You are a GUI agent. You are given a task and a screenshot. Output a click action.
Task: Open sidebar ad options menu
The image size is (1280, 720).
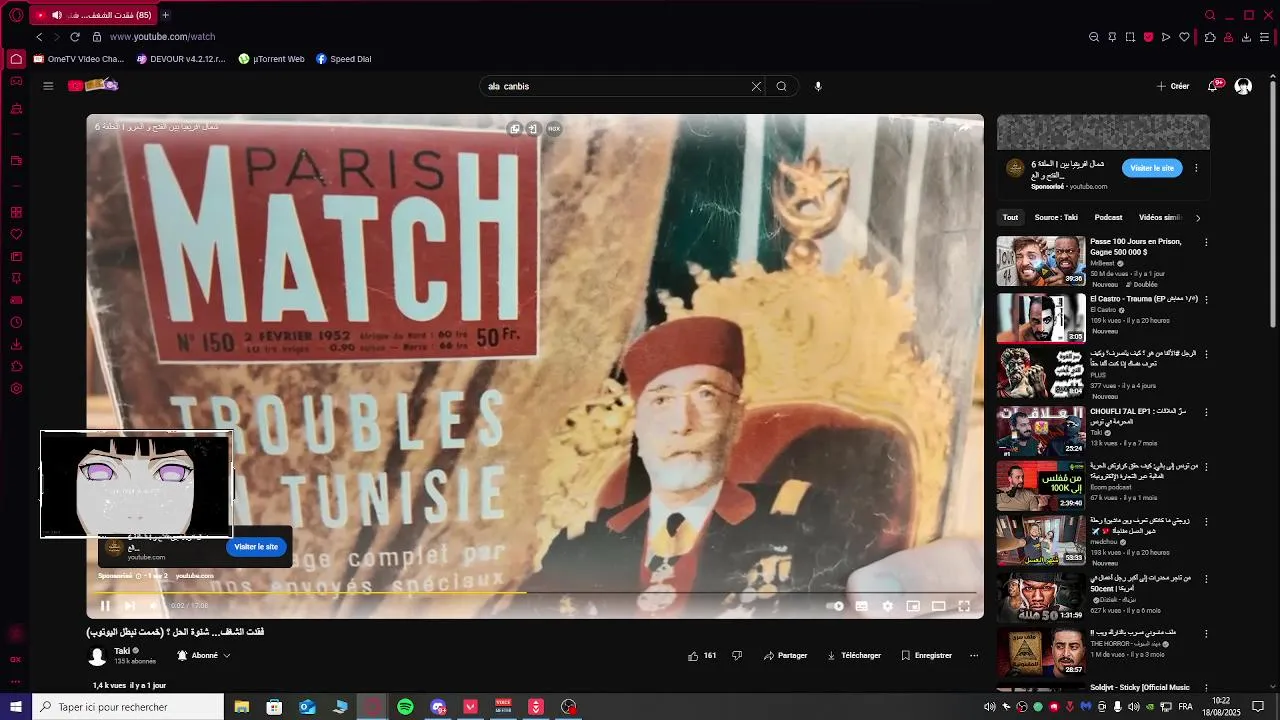point(1196,168)
